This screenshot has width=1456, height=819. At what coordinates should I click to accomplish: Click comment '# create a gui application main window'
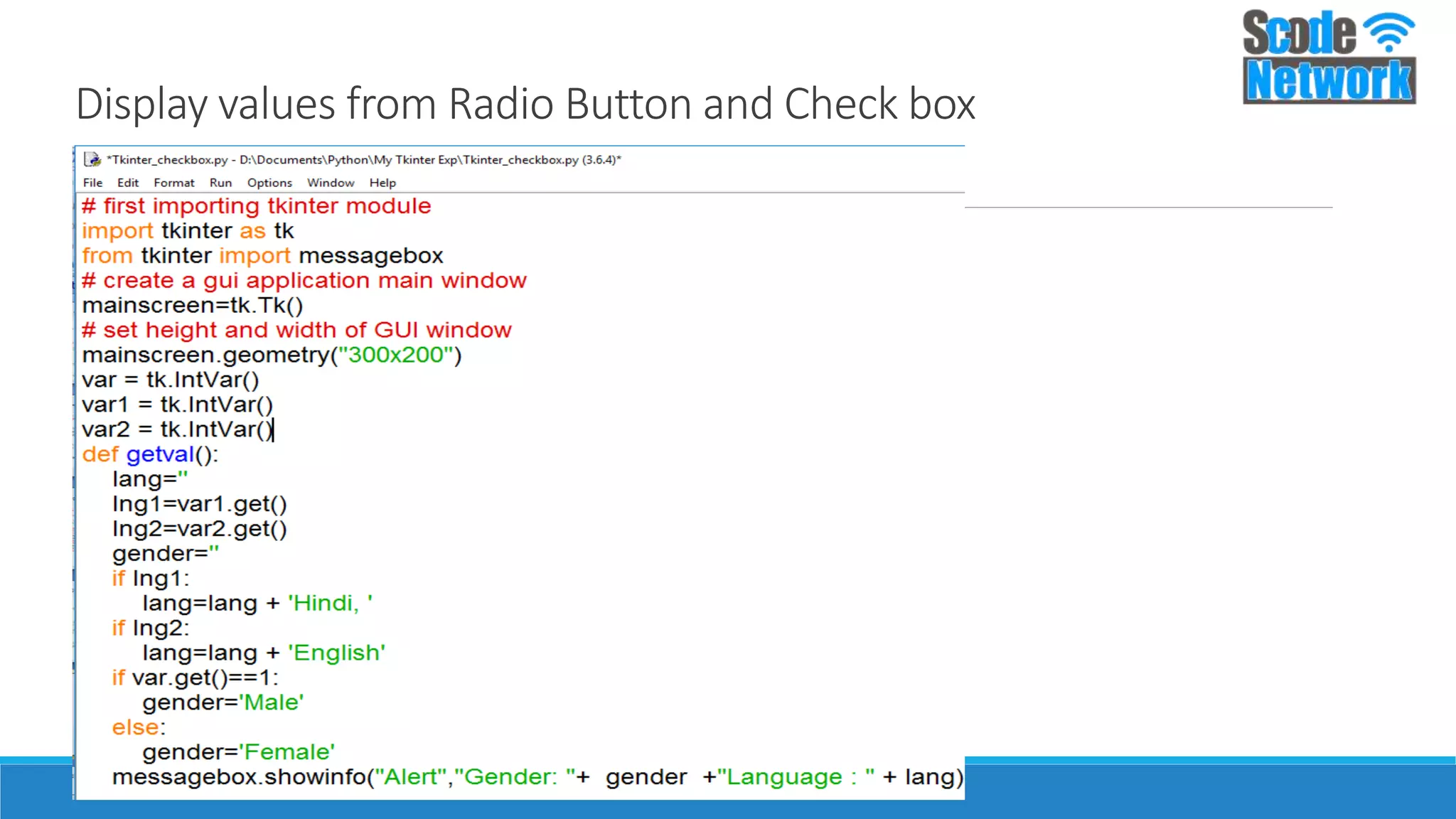click(304, 281)
